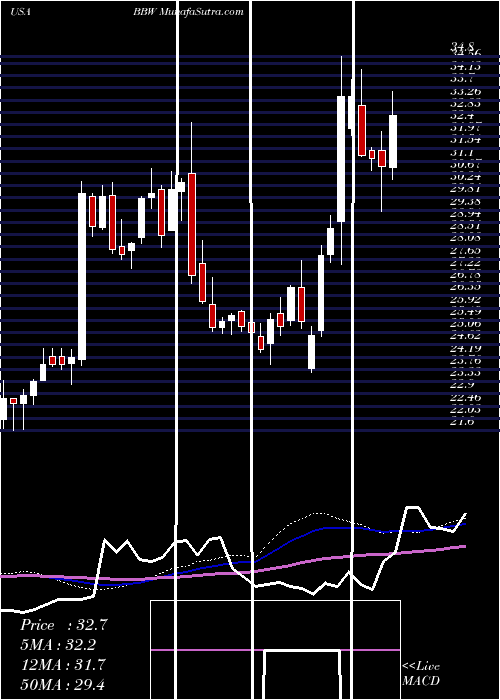Click the 22.46 price axis label
Viewport: 500px width, 700px height.
(466, 396)
